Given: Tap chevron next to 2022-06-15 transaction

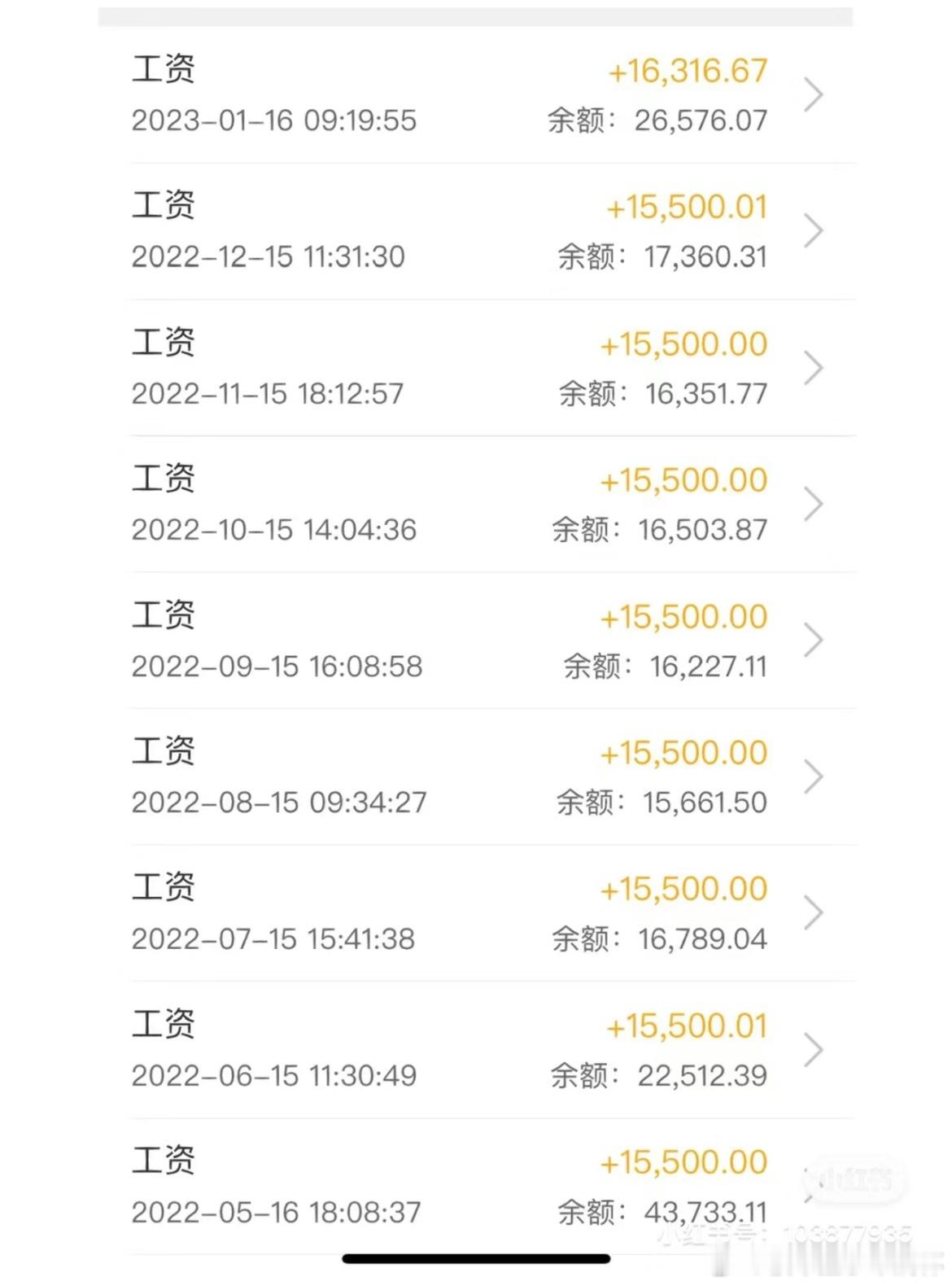Looking at the screenshot, I should pyautogui.click(x=814, y=1050).
